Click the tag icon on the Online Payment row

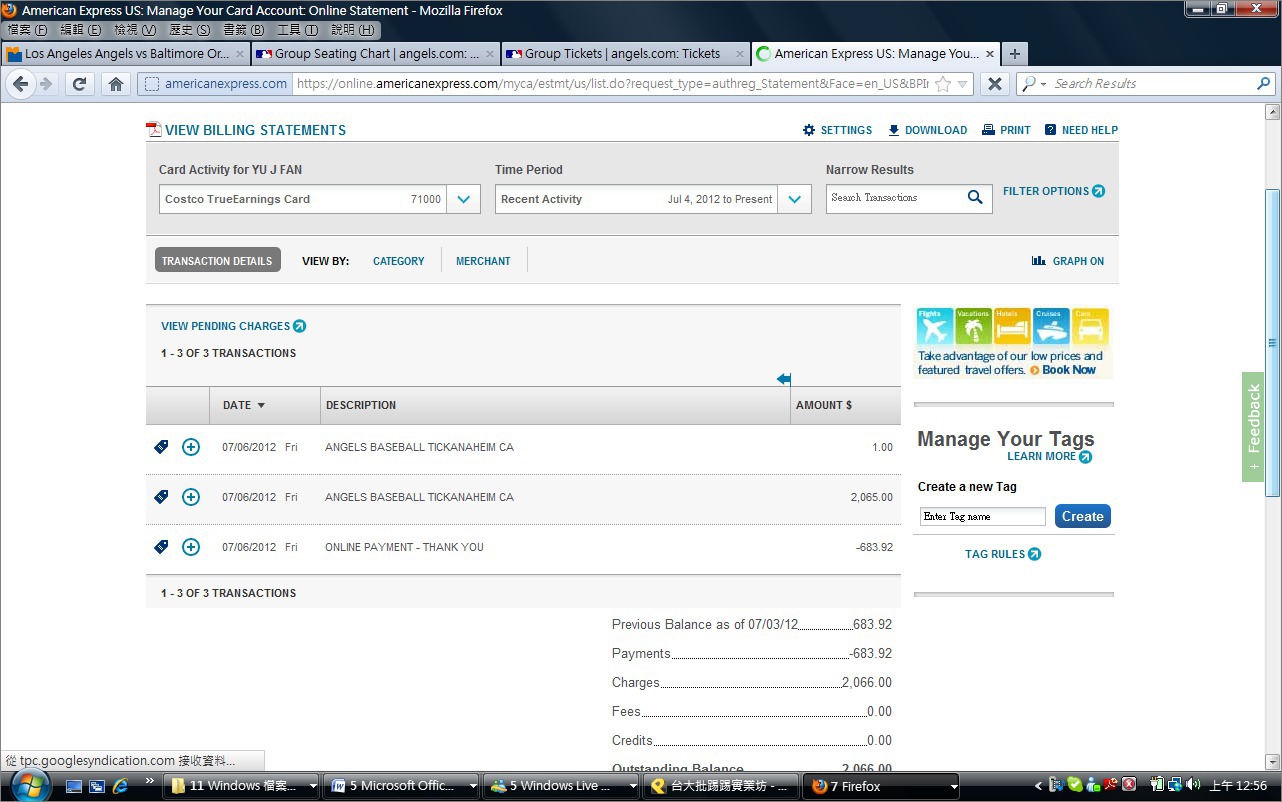tap(161, 547)
